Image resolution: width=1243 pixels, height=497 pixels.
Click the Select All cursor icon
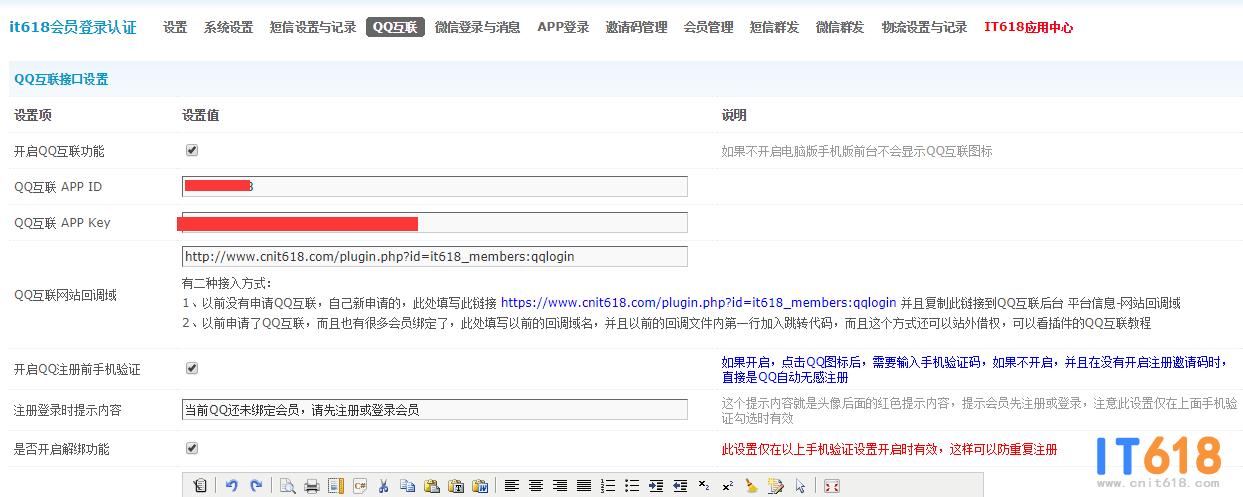pos(800,486)
